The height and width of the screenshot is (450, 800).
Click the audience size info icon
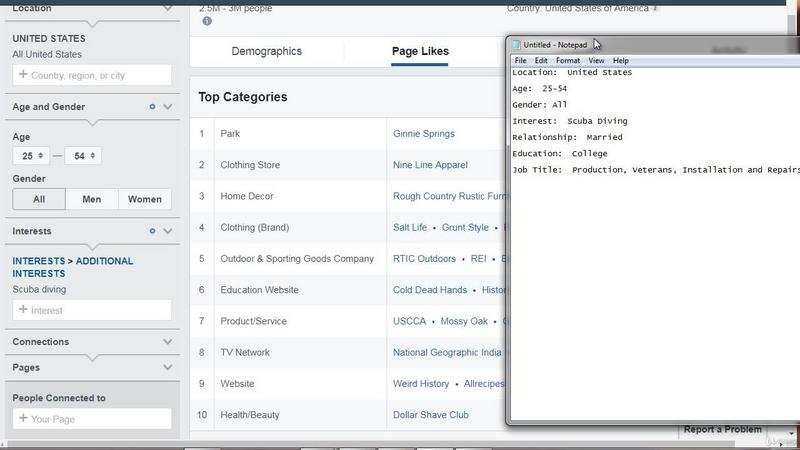(x=207, y=21)
